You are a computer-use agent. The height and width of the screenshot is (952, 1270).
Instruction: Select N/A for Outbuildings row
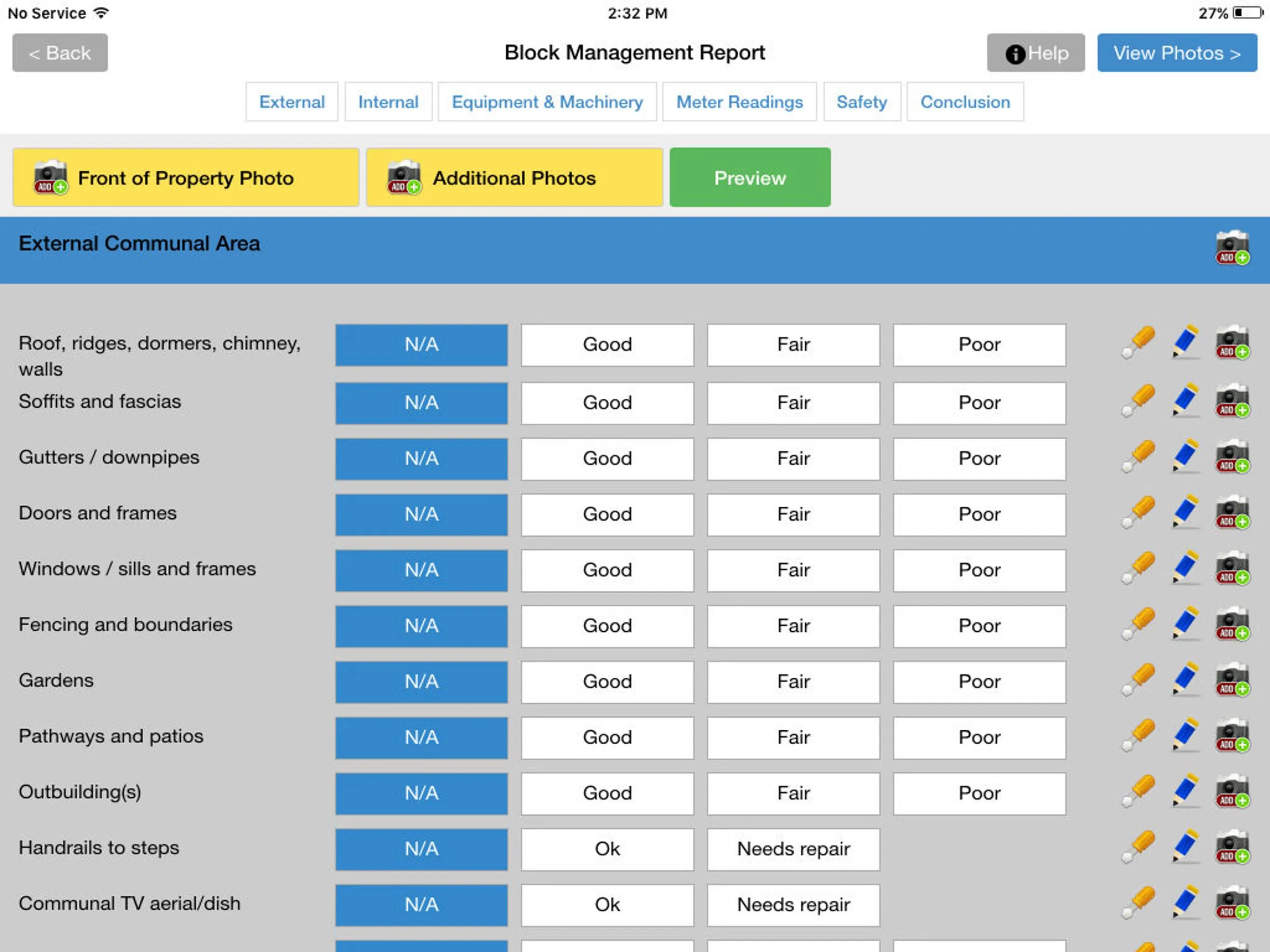421,792
